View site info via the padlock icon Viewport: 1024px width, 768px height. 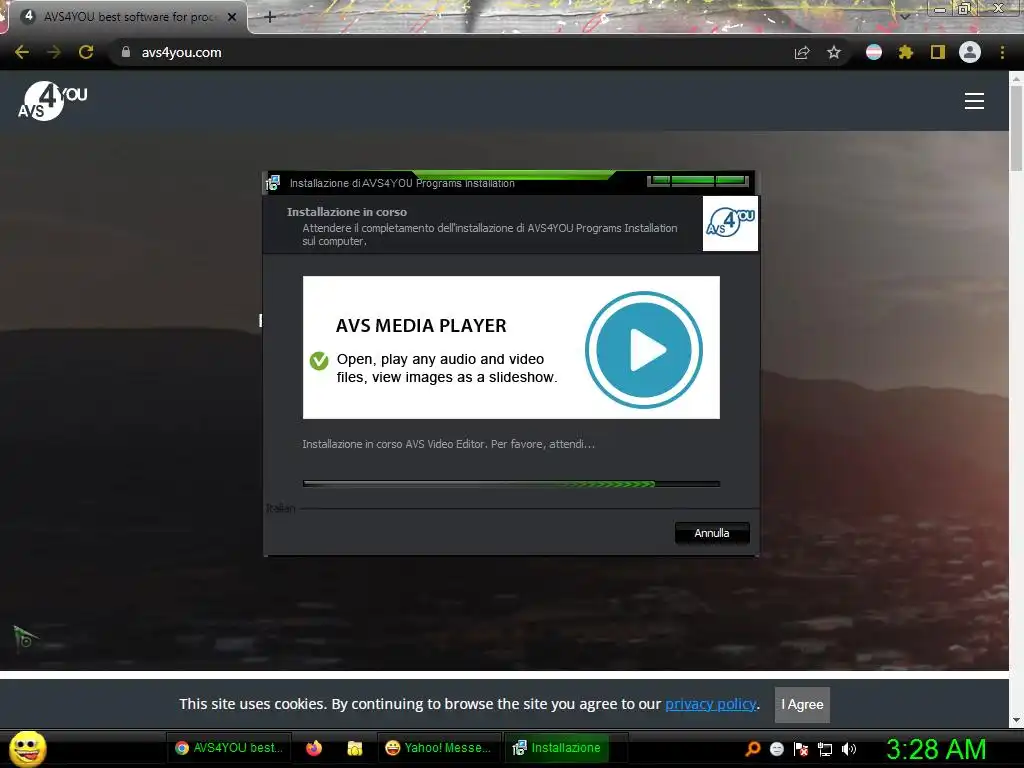click(x=126, y=52)
